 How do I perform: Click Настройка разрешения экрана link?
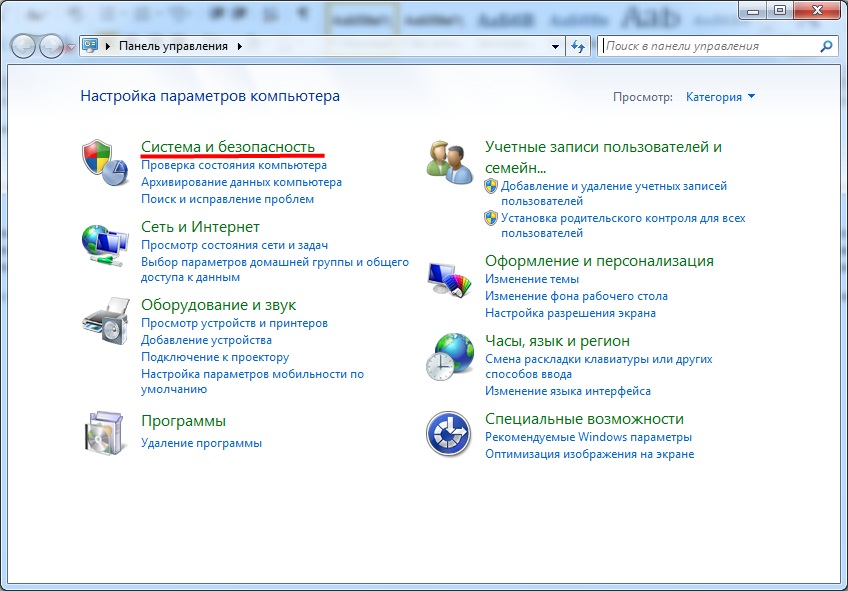[570, 313]
